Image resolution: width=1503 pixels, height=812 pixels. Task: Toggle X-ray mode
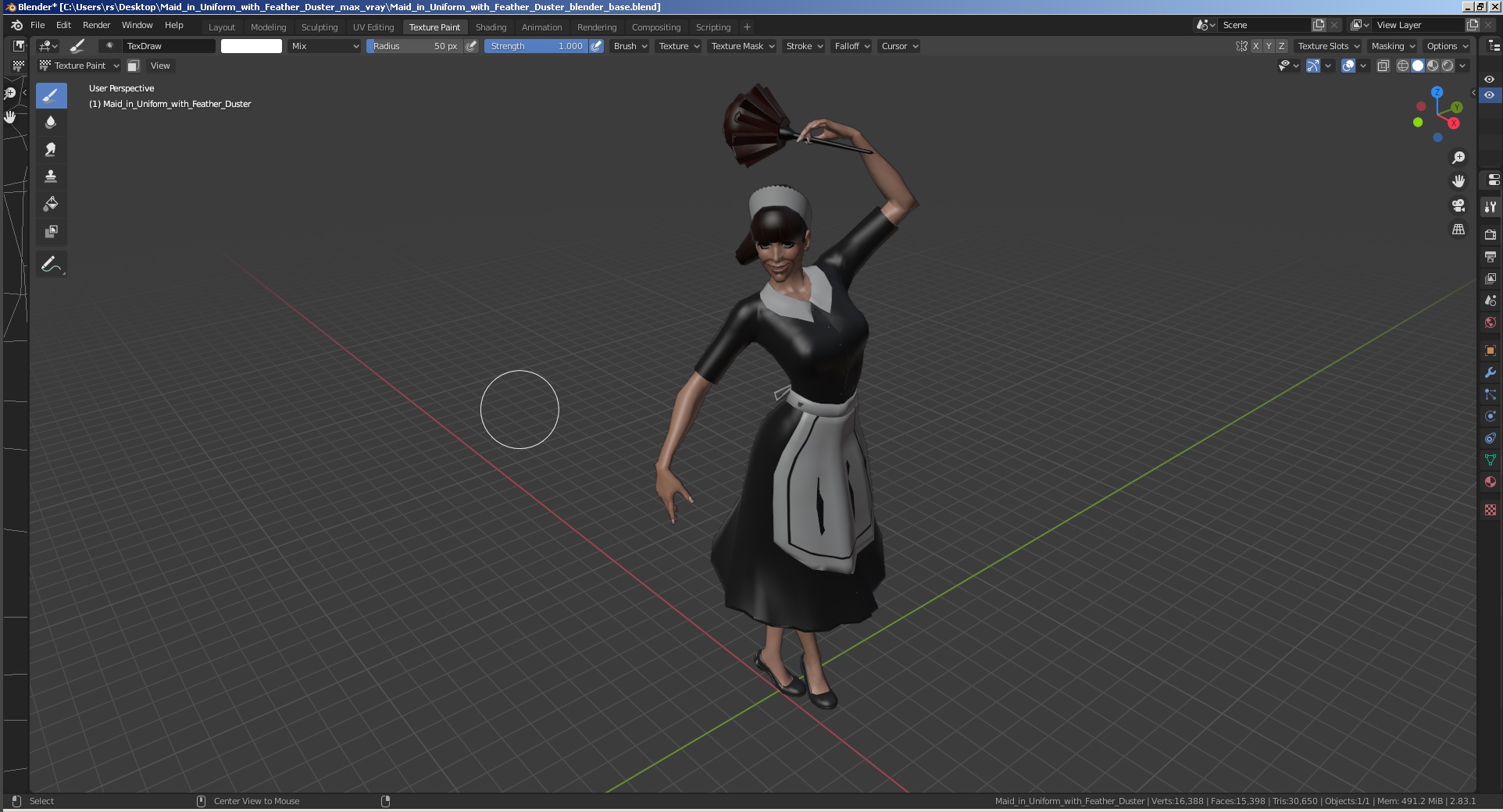1383,66
